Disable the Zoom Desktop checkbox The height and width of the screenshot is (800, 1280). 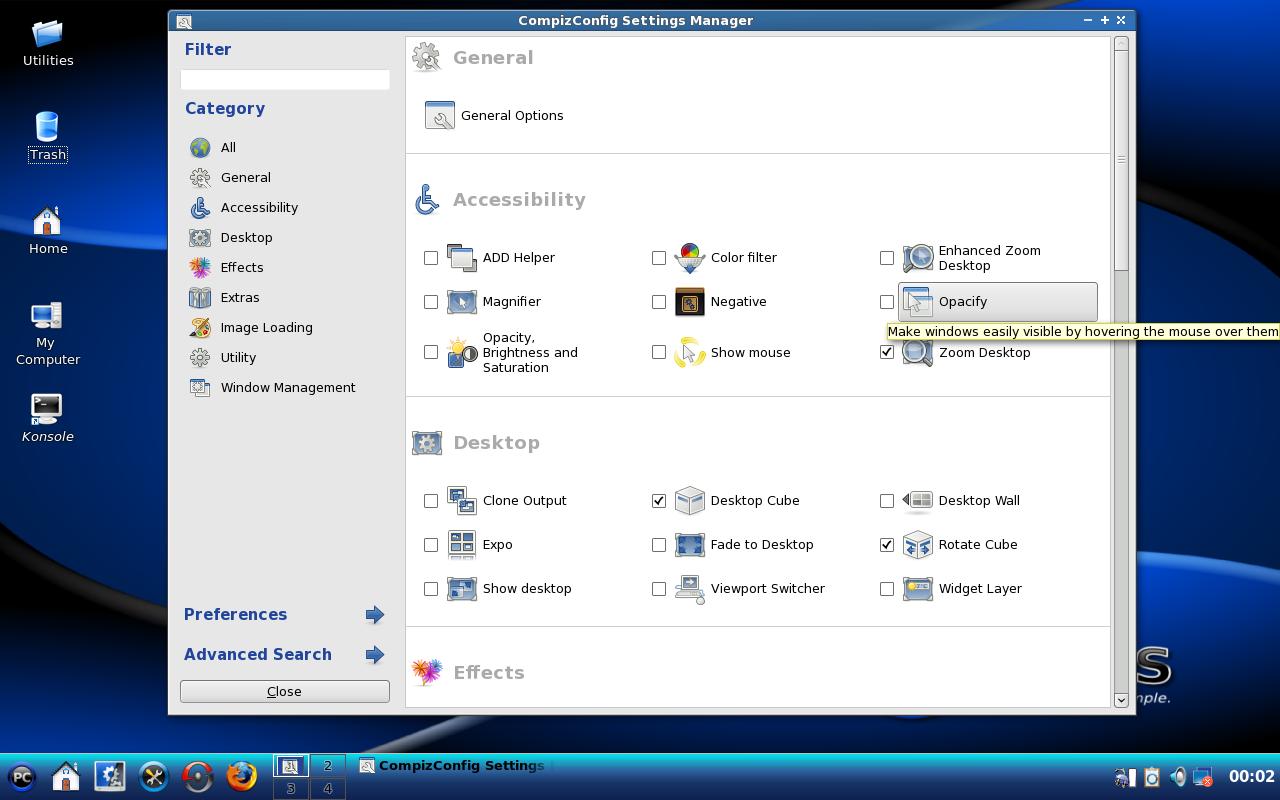pos(887,352)
